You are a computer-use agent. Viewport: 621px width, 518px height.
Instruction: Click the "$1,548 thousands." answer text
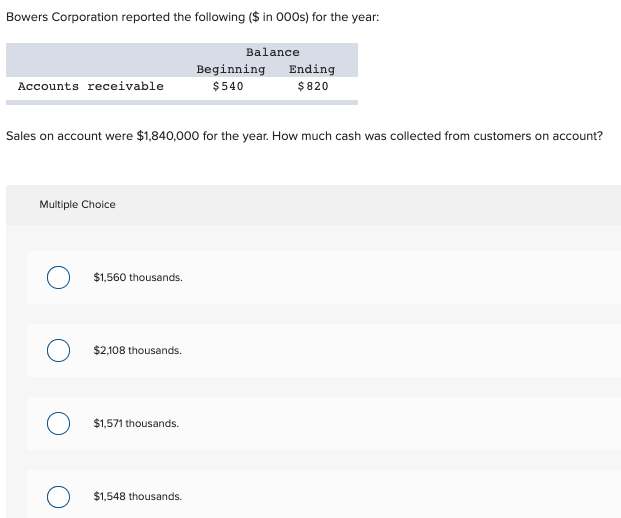(137, 497)
